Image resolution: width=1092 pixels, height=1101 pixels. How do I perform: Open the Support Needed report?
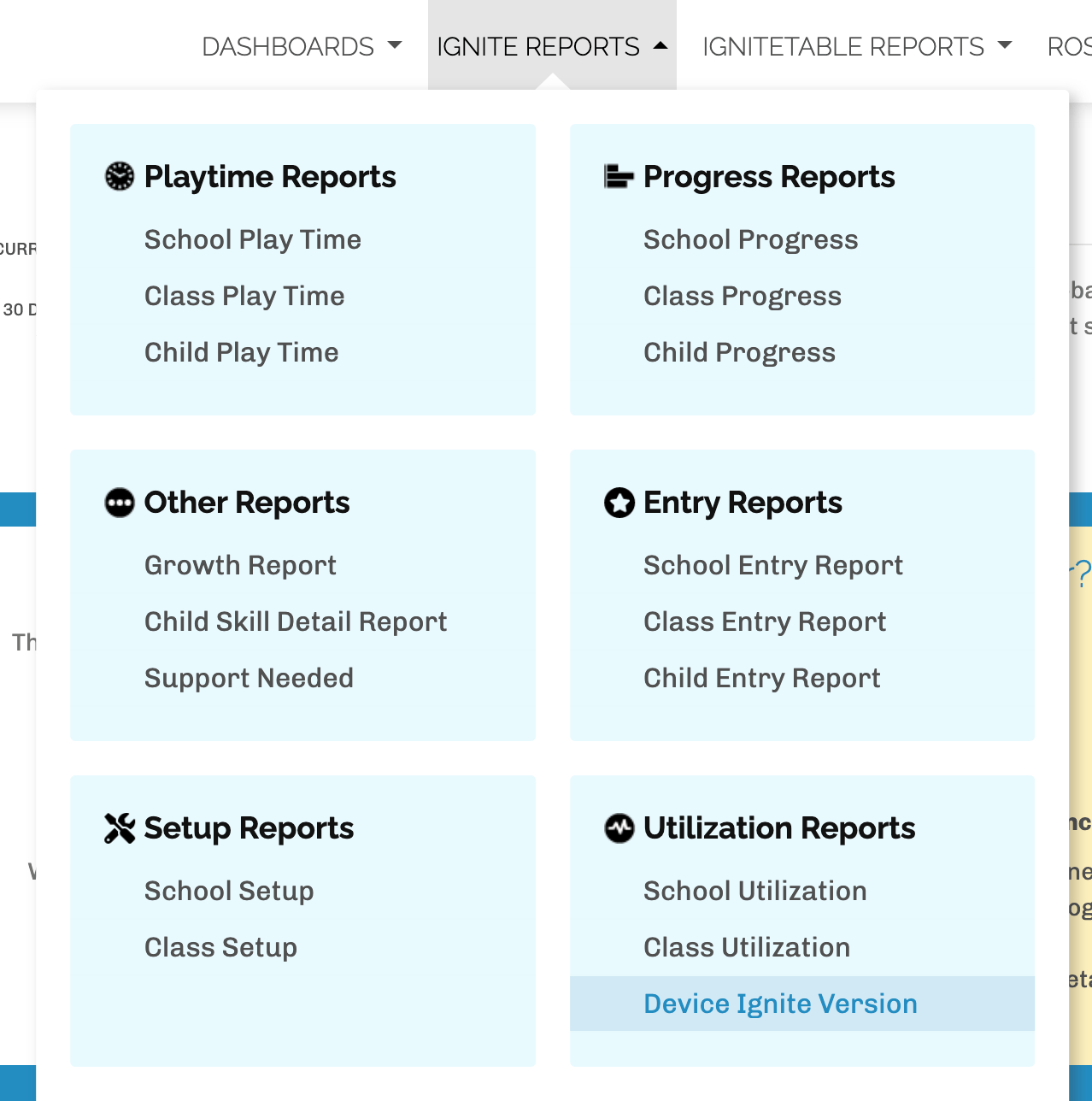pos(249,678)
